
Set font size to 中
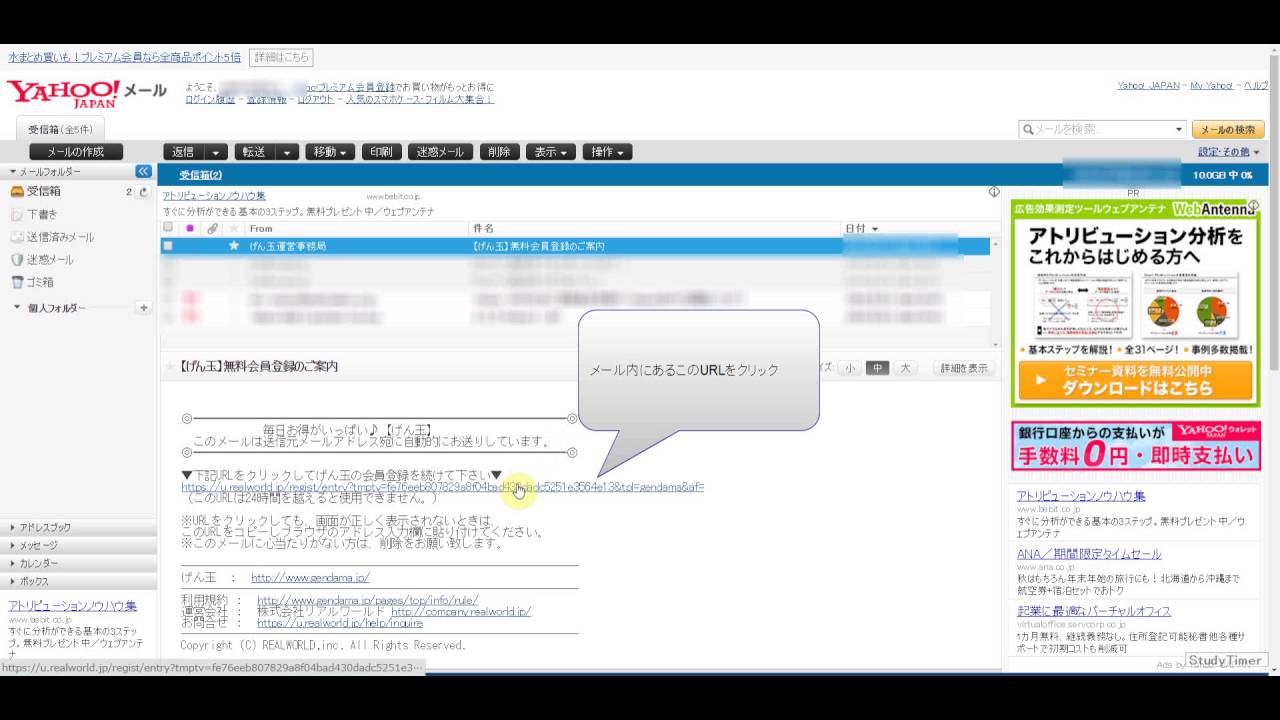click(877, 368)
